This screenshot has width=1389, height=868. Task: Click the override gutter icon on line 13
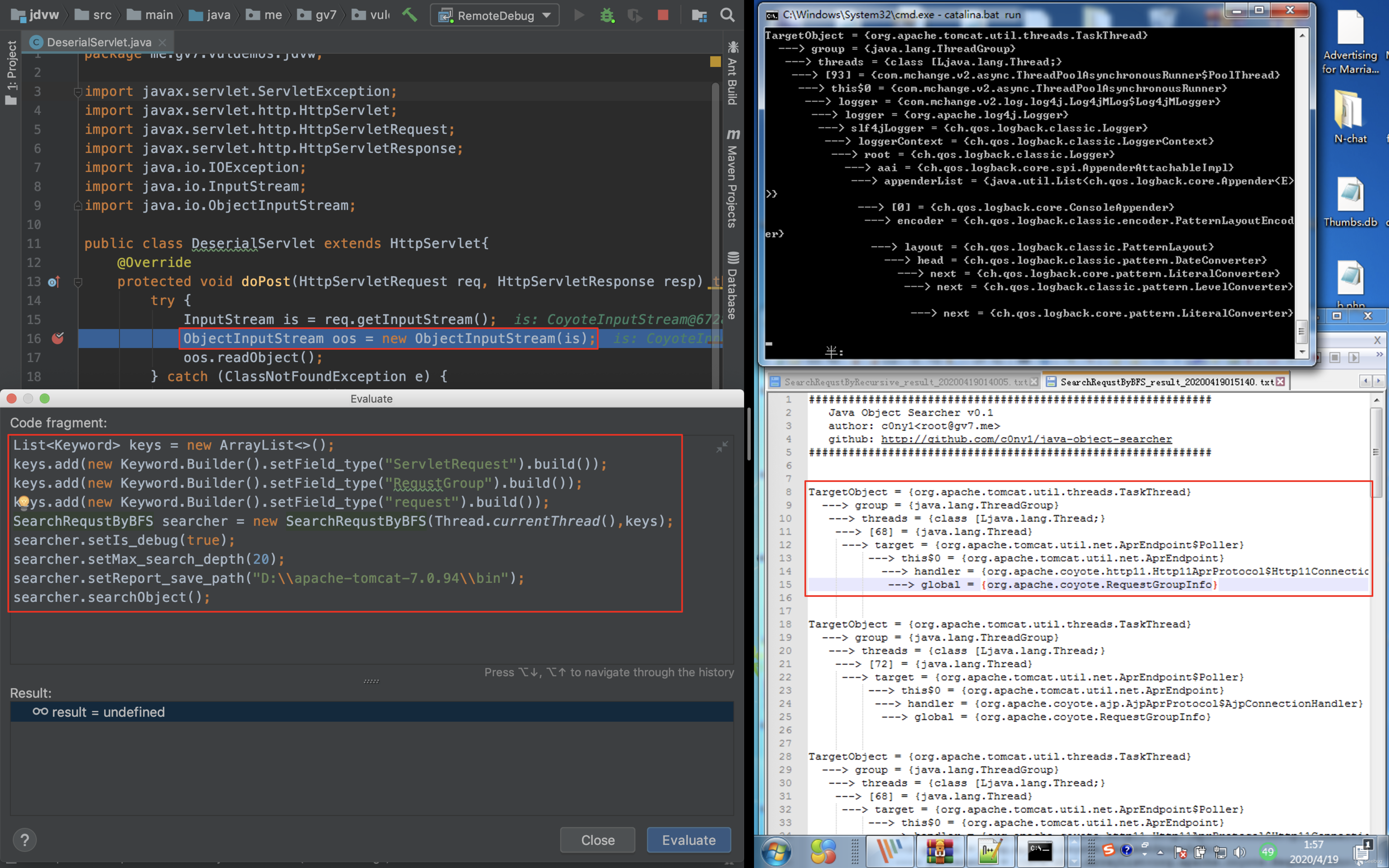click(54, 282)
